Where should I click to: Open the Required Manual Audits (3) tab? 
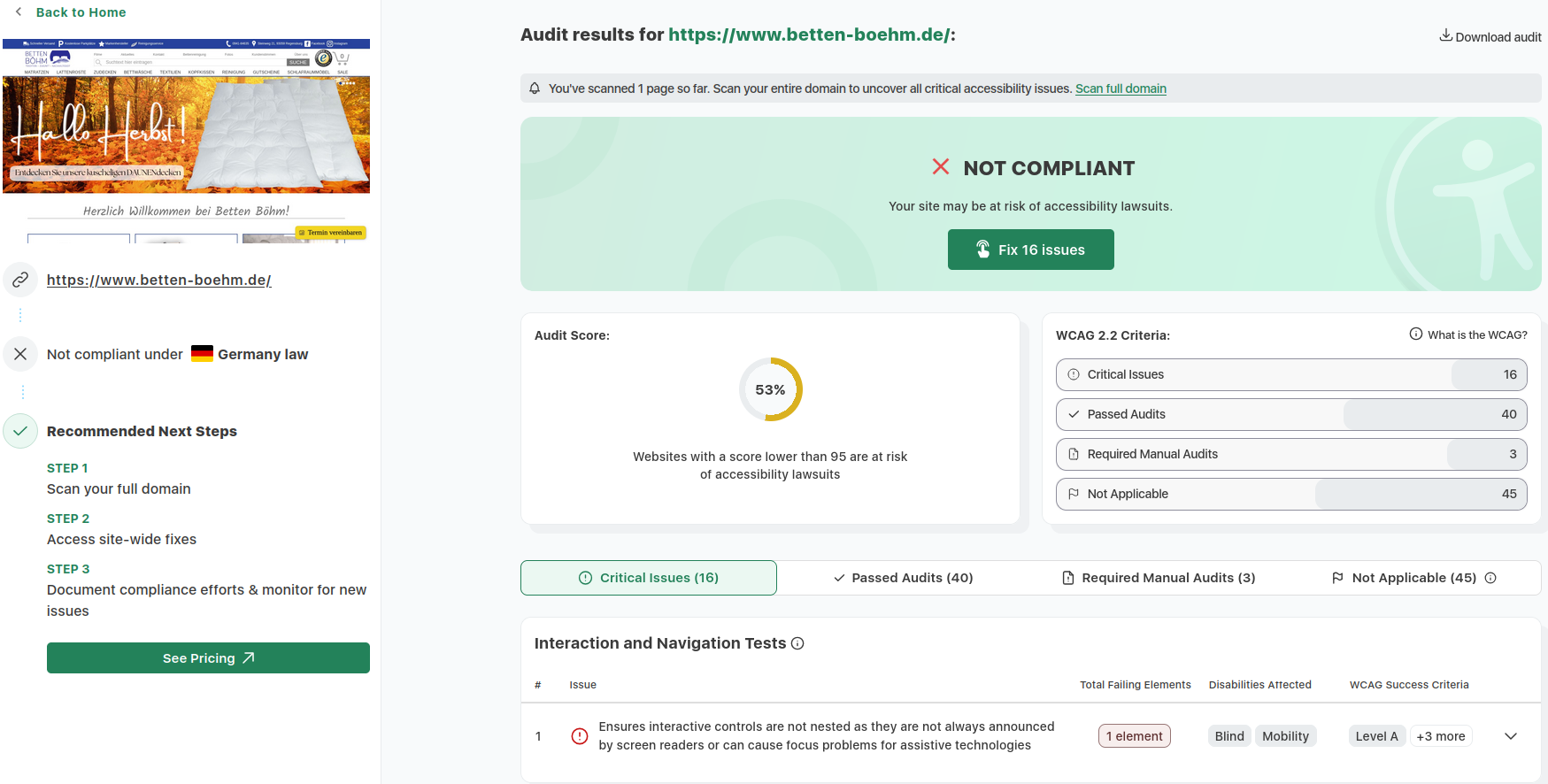[1159, 578]
